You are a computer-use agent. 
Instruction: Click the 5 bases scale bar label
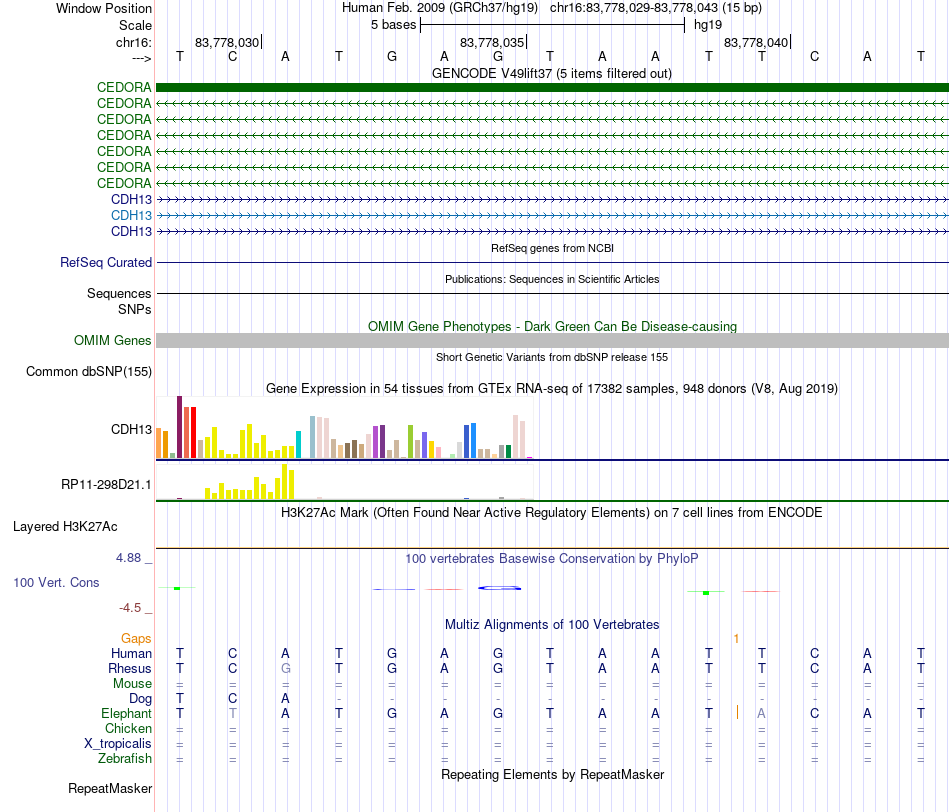click(x=393, y=25)
